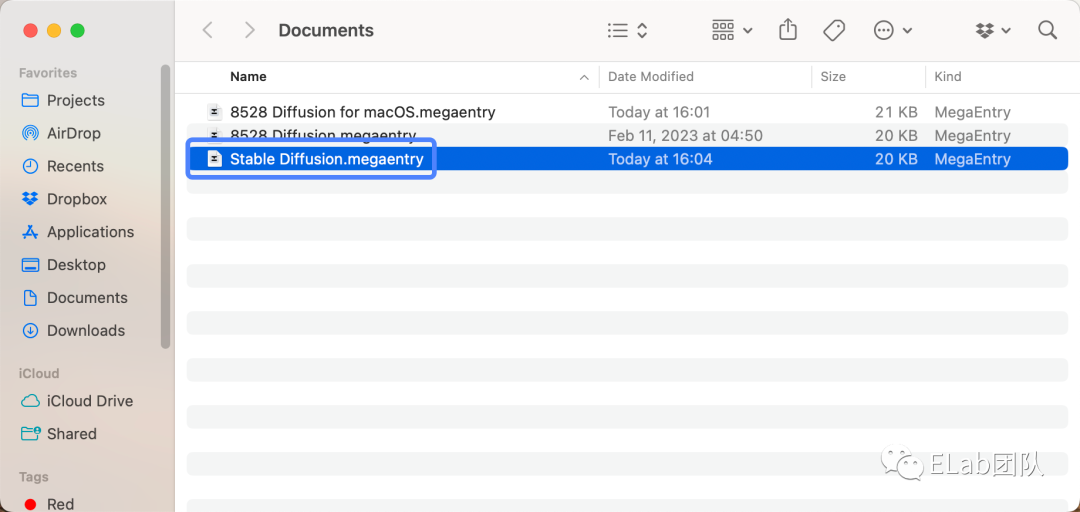Click iCloud Drive cloud icon
This screenshot has width=1080, height=512.
coord(30,401)
